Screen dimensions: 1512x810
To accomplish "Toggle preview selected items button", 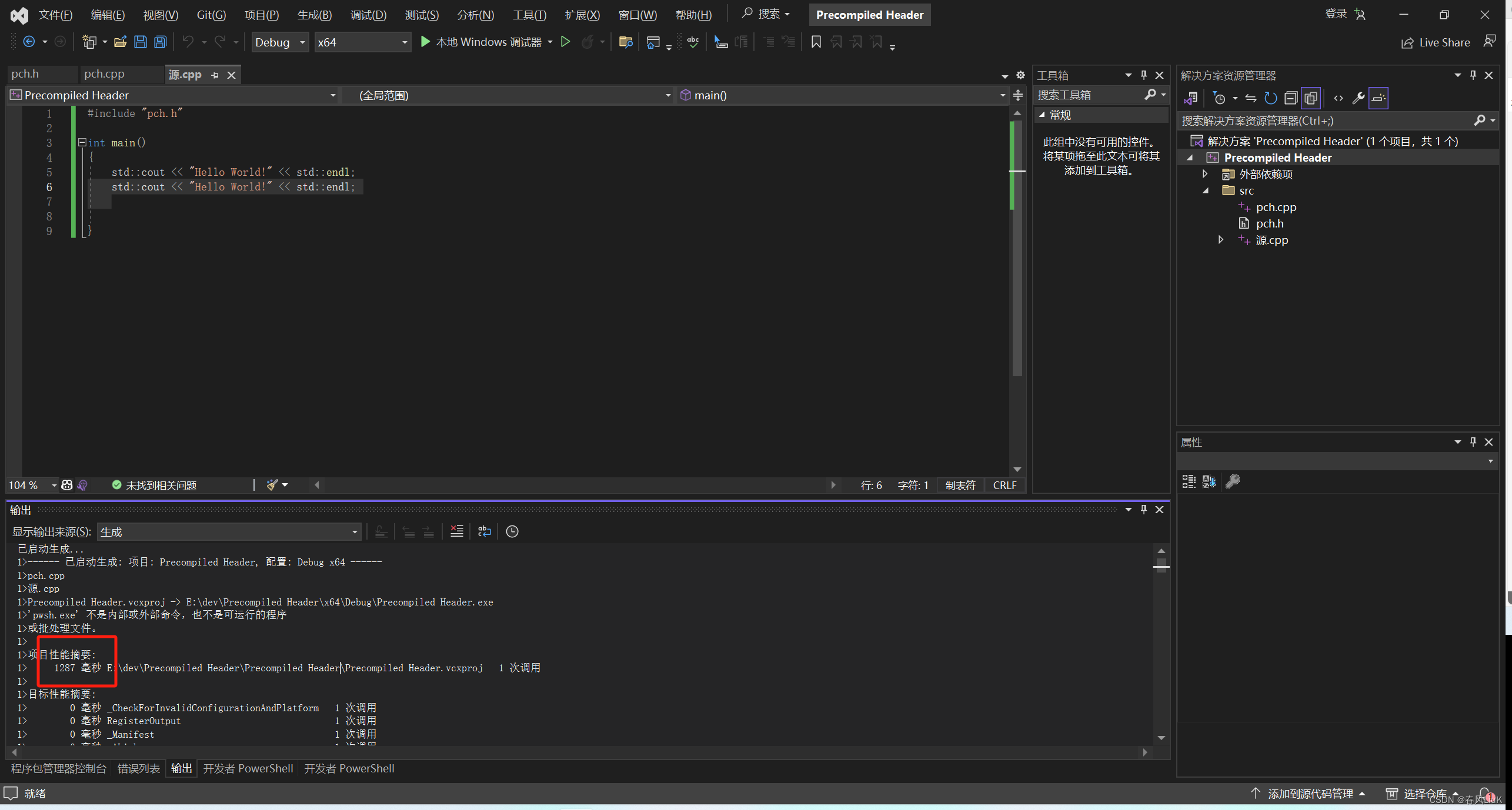I will click(1378, 98).
